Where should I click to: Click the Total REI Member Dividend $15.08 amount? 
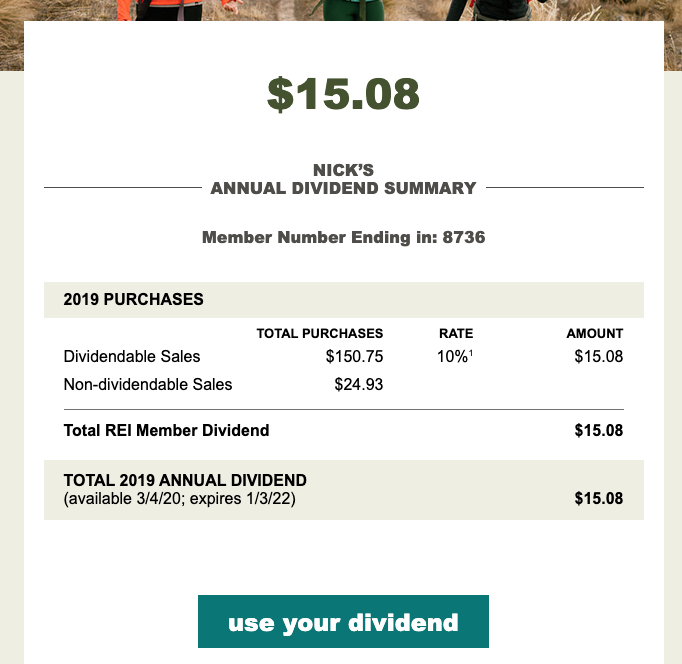598,430
